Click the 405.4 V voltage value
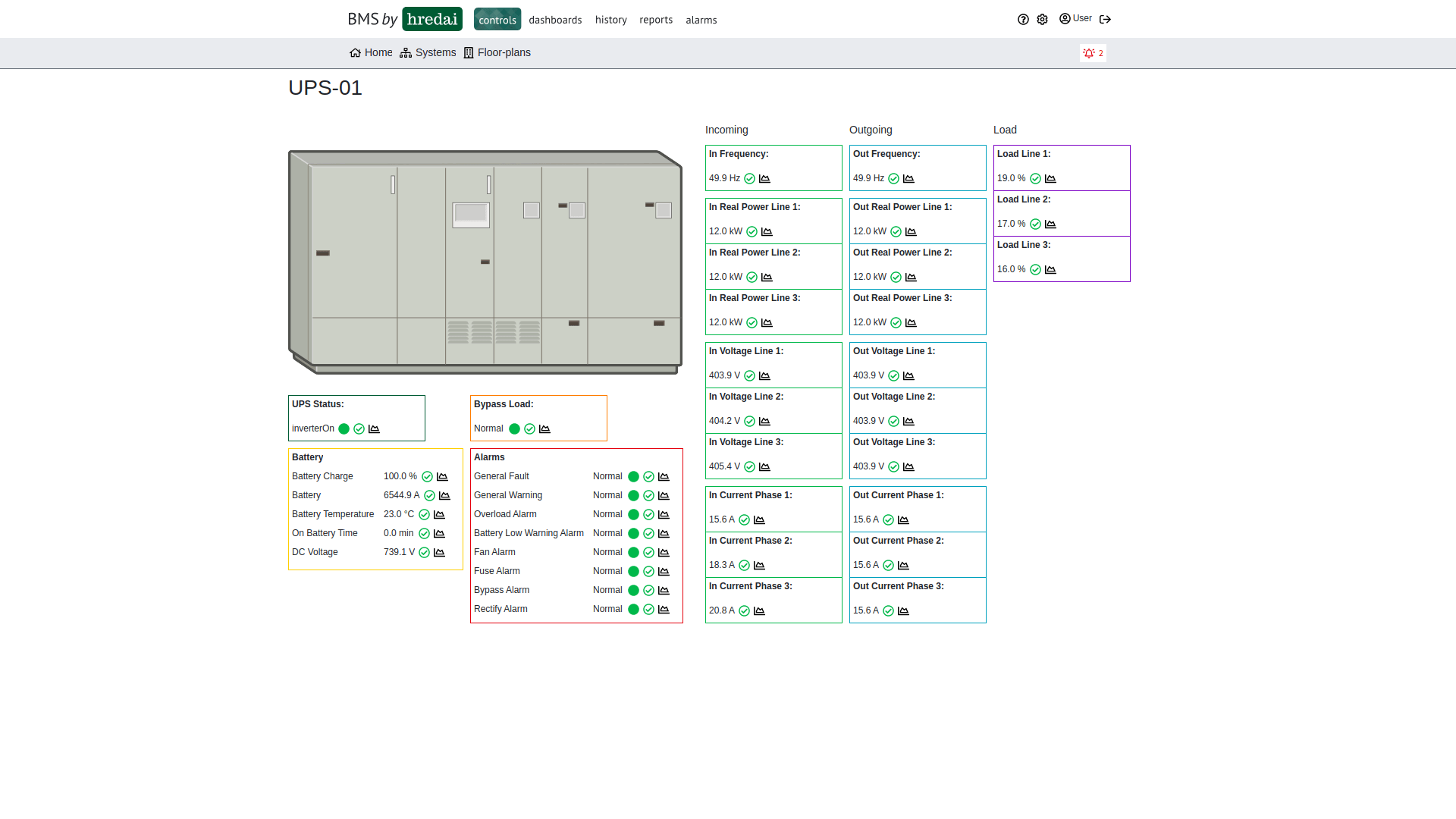Viewport: 1456px width, 819px height. (724, 466)
